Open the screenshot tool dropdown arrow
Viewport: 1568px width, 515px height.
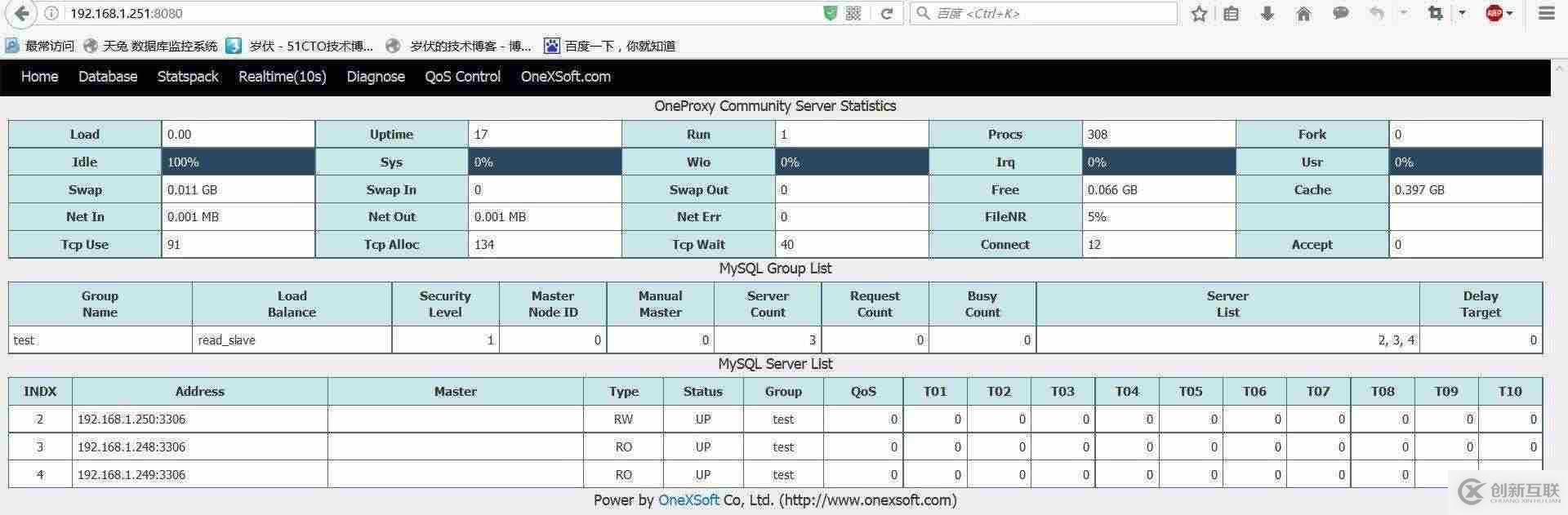(x=1462, y=13)
